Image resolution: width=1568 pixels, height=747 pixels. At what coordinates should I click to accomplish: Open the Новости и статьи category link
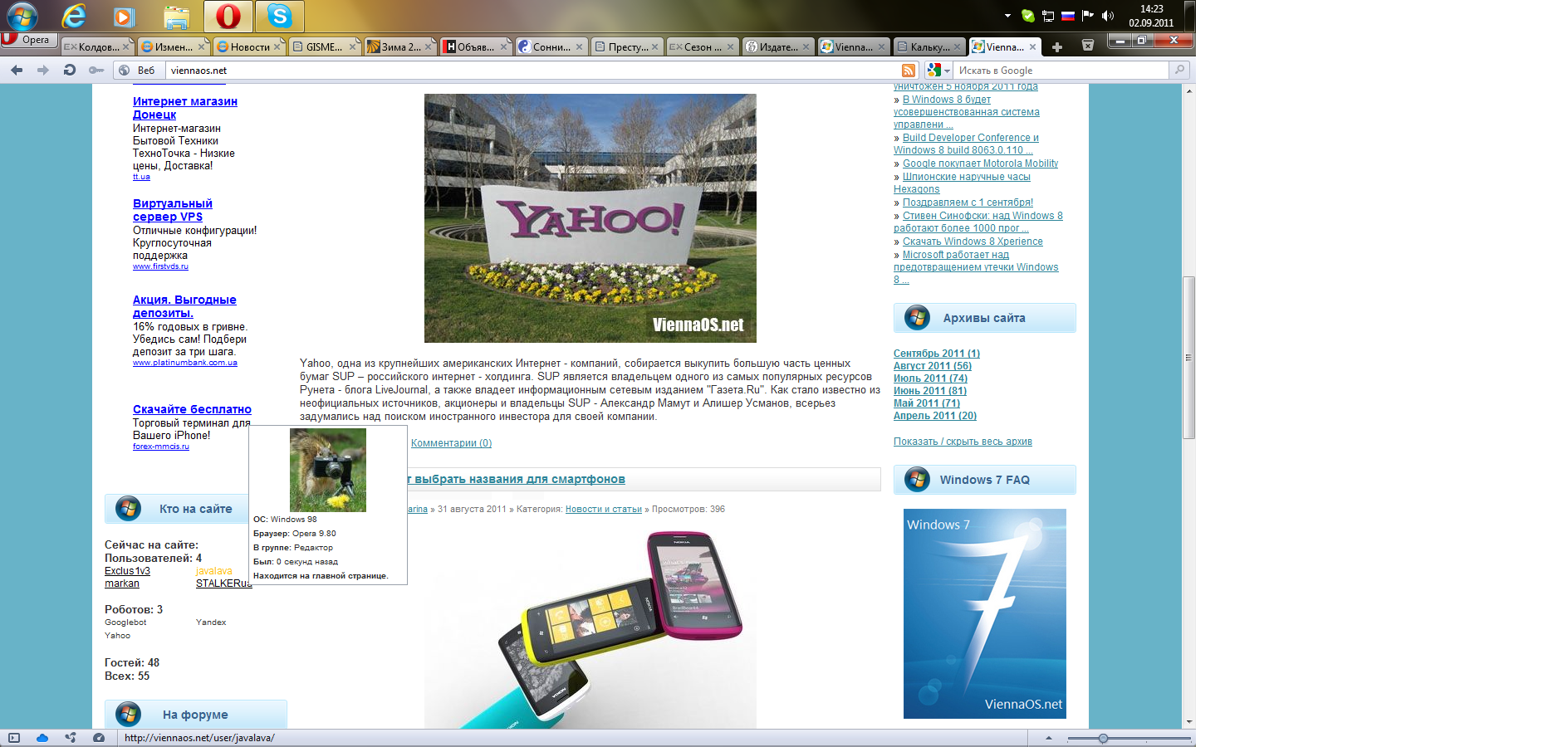tap(604, 510)
